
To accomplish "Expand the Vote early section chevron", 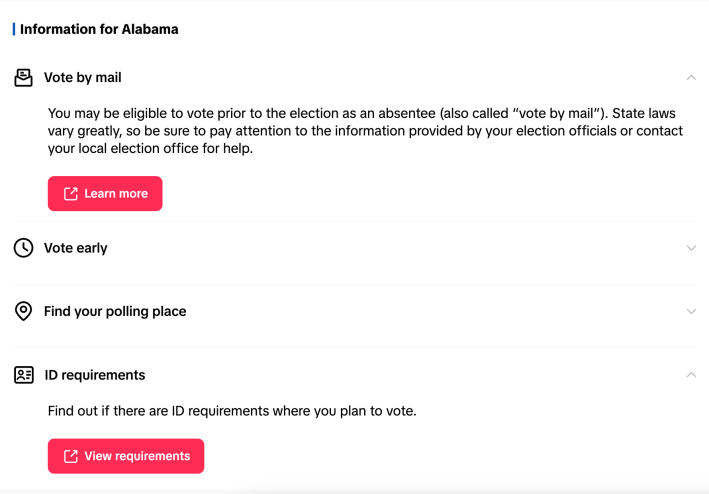I will 691,248.
